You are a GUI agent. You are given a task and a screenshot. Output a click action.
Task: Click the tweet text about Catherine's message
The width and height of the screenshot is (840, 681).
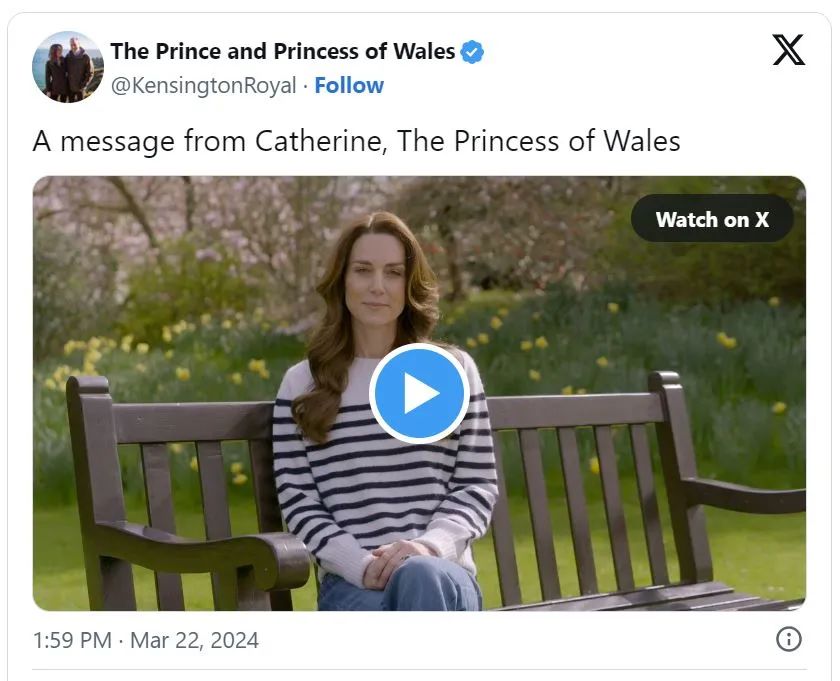(356, 141)
